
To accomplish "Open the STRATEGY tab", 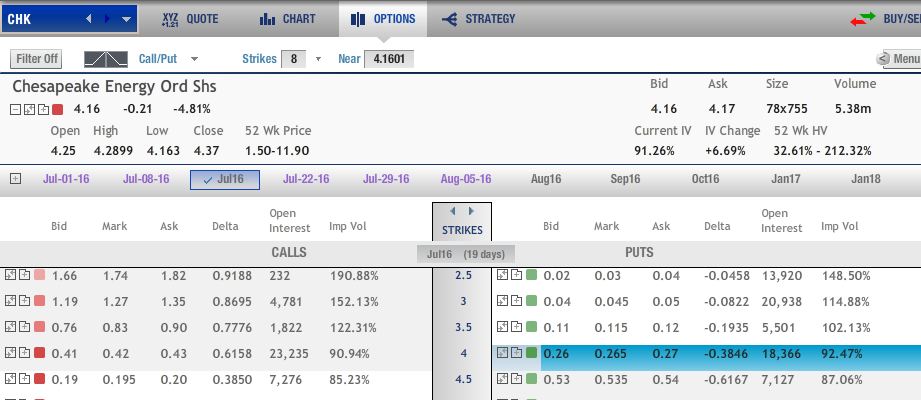I will pos(478,19).
